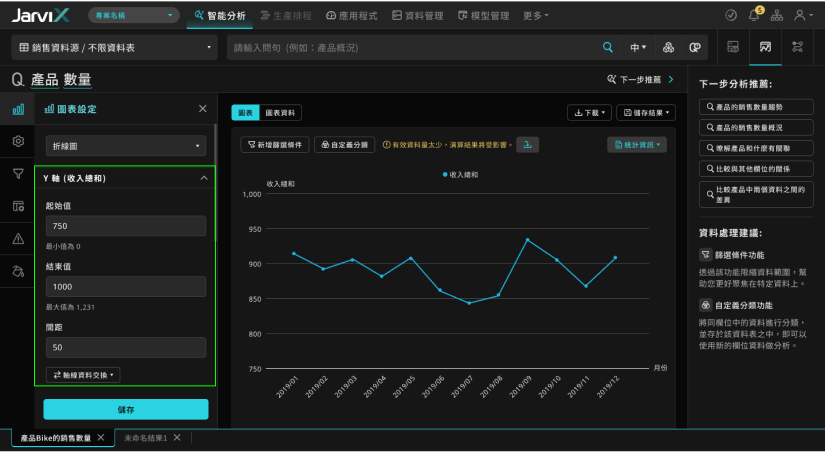
Task: Select the 未命名結果1 bottom tab
Action: (146, 438)
